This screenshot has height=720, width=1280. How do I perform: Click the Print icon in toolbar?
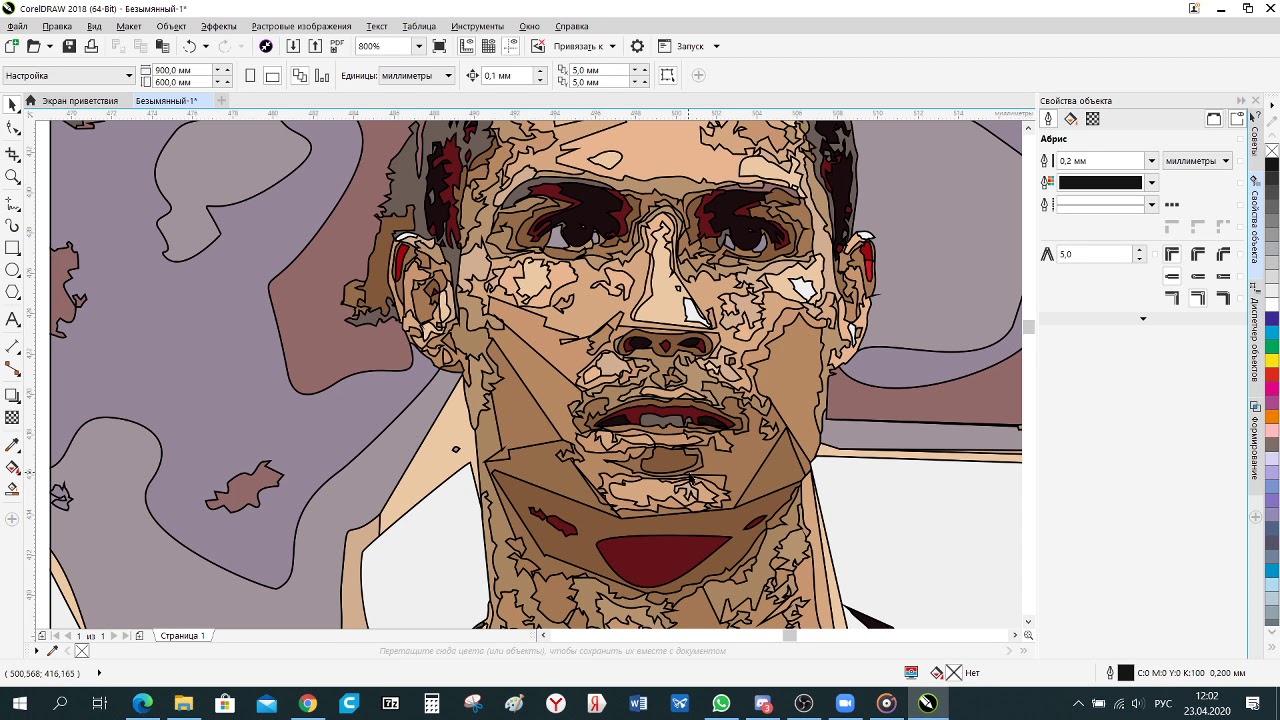(x=91, y=46)
